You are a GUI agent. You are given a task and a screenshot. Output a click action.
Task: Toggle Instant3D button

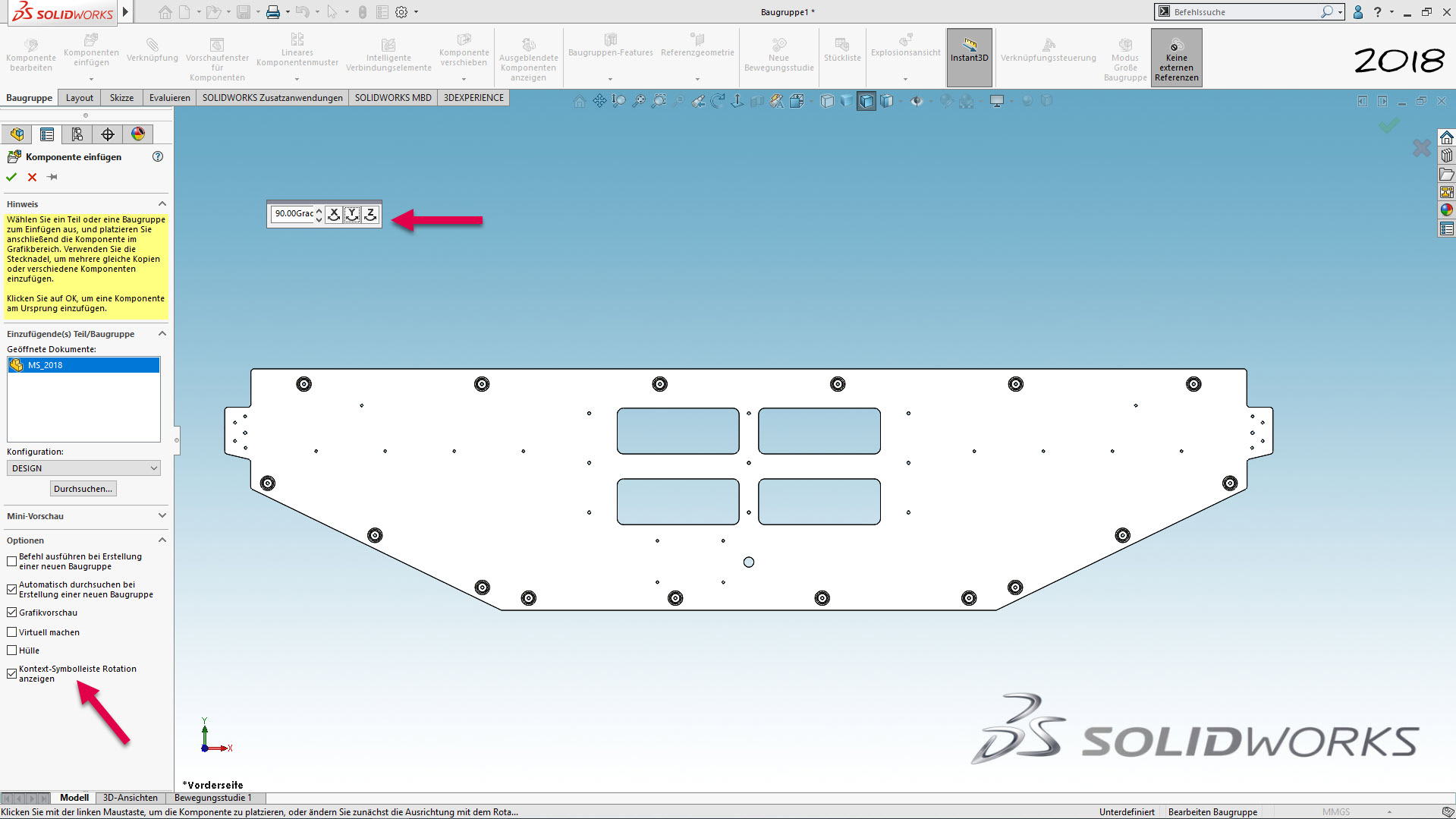tap(969, 58)
